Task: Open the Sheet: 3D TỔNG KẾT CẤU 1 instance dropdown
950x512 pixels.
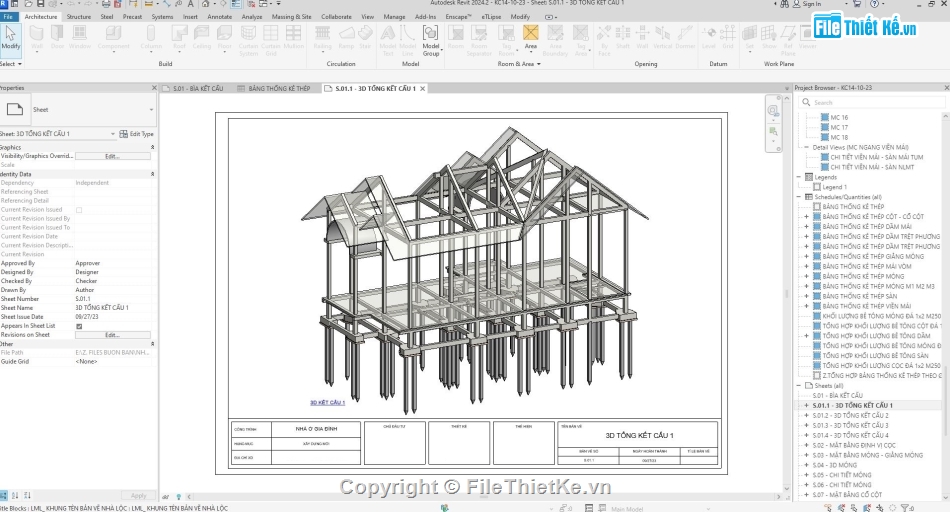Action: pos(113,134)
